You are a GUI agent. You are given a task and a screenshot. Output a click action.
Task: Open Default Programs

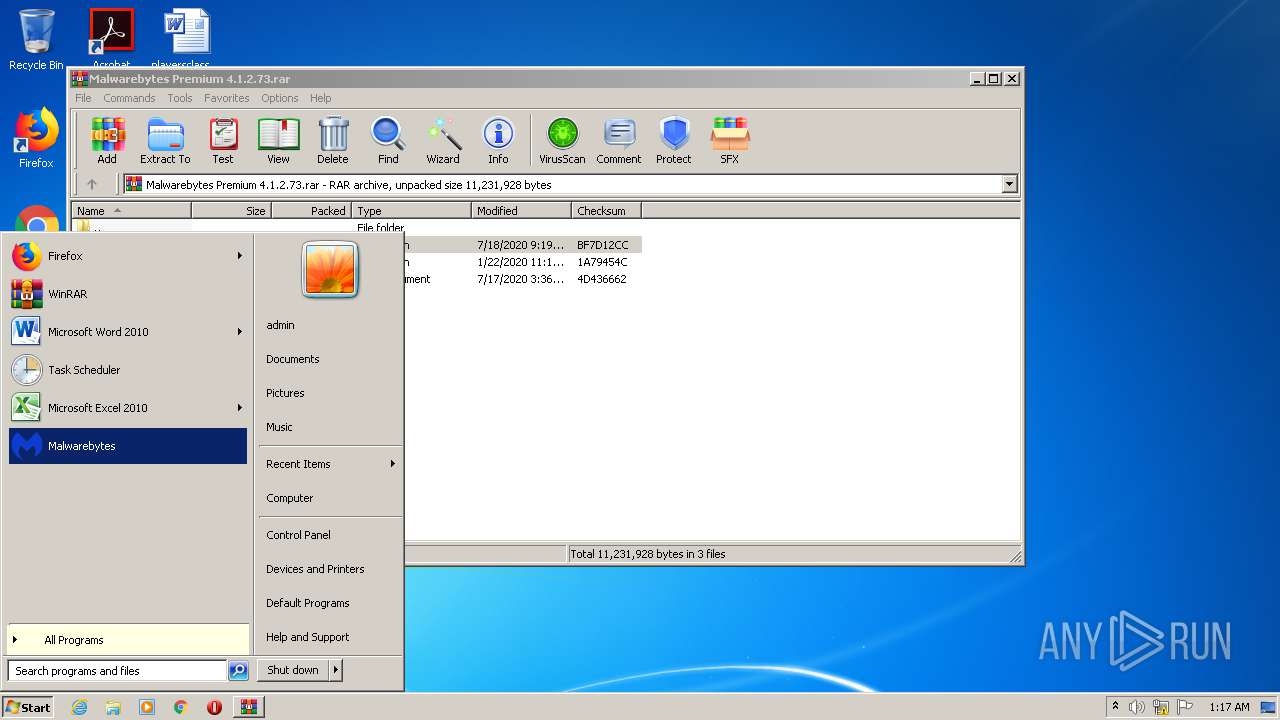pos(308,603)
